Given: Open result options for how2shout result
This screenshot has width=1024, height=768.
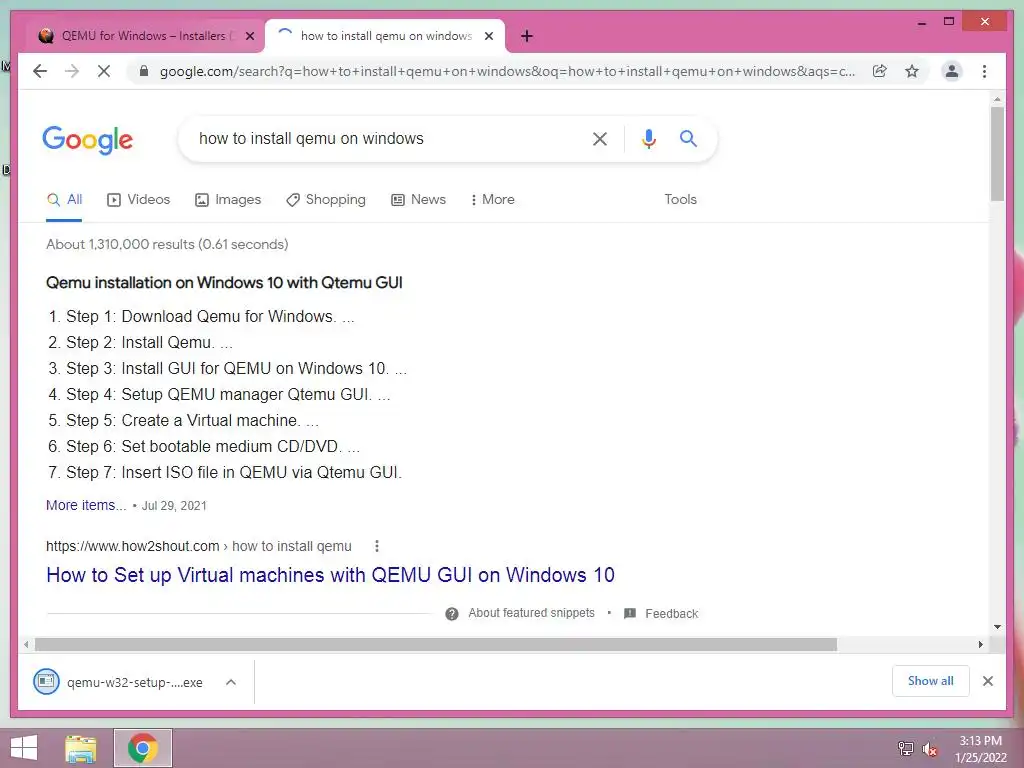Looking at the screenshot, I should coord(377,546).
